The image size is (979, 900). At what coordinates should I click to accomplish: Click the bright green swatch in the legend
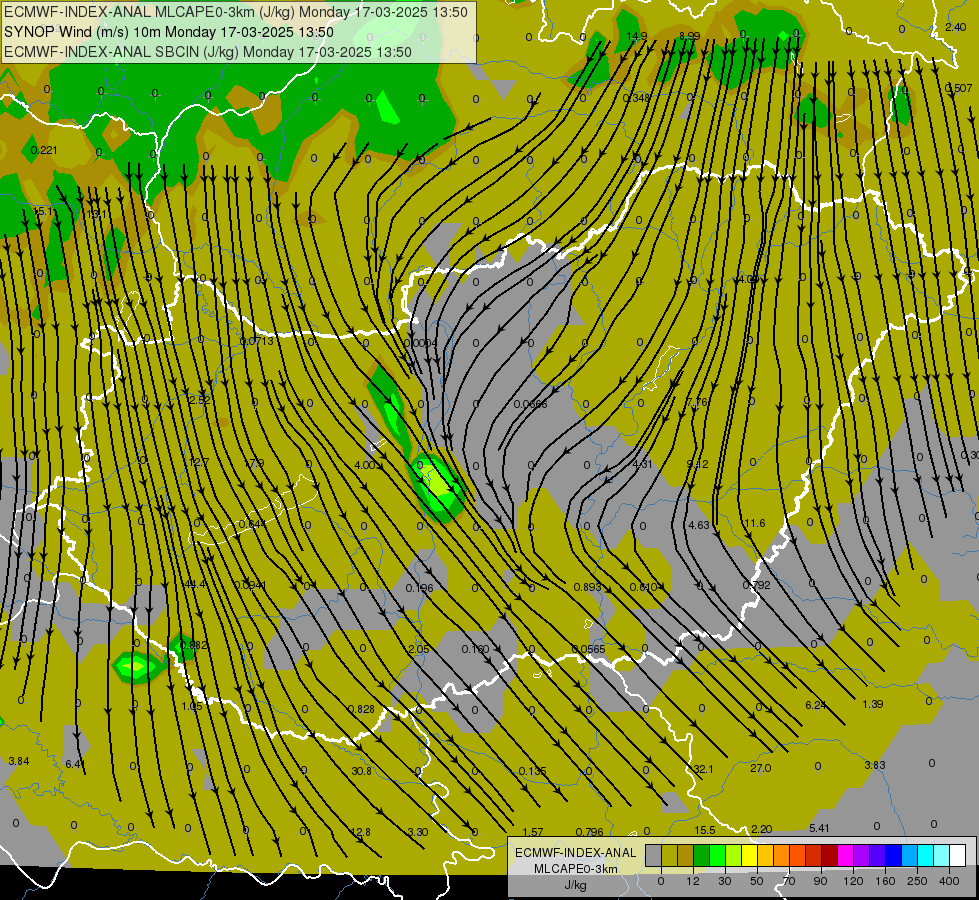(x=717, y=856)
